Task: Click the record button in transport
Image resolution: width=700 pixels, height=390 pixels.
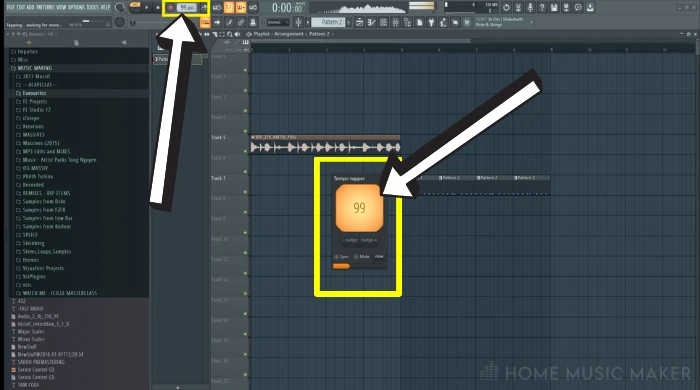Action: 171,8
